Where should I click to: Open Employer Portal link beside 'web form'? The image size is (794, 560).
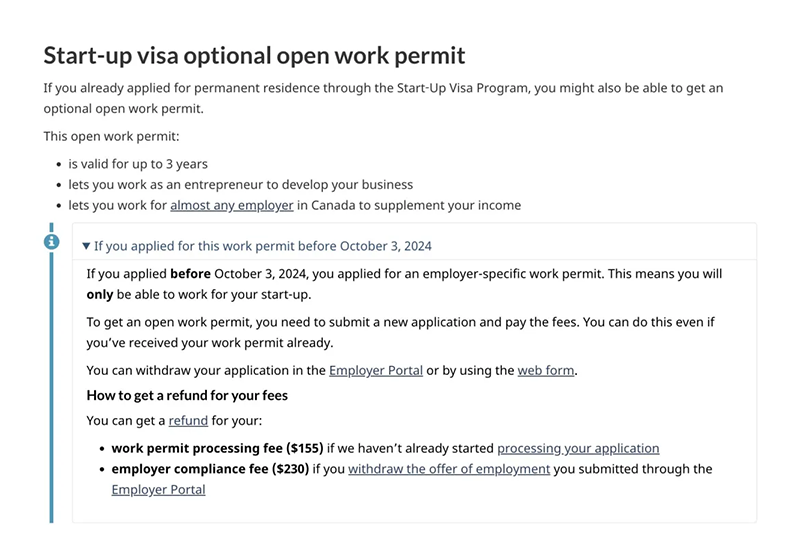(376, 370)
